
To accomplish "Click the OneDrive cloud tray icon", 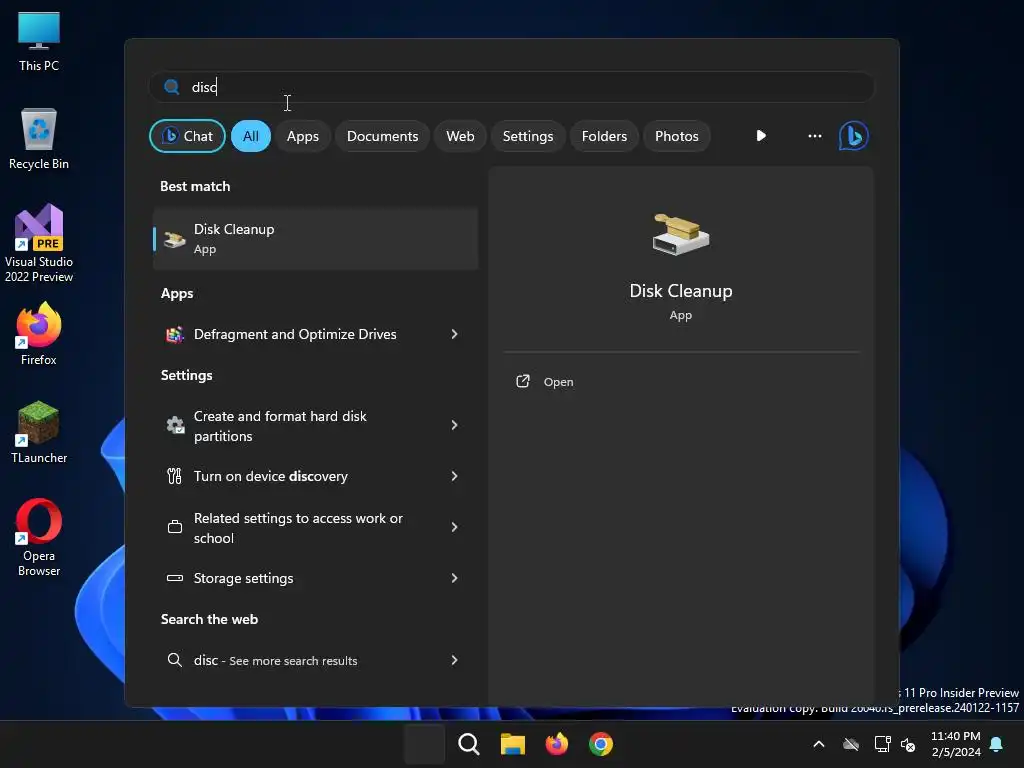I will coord(851,744).
